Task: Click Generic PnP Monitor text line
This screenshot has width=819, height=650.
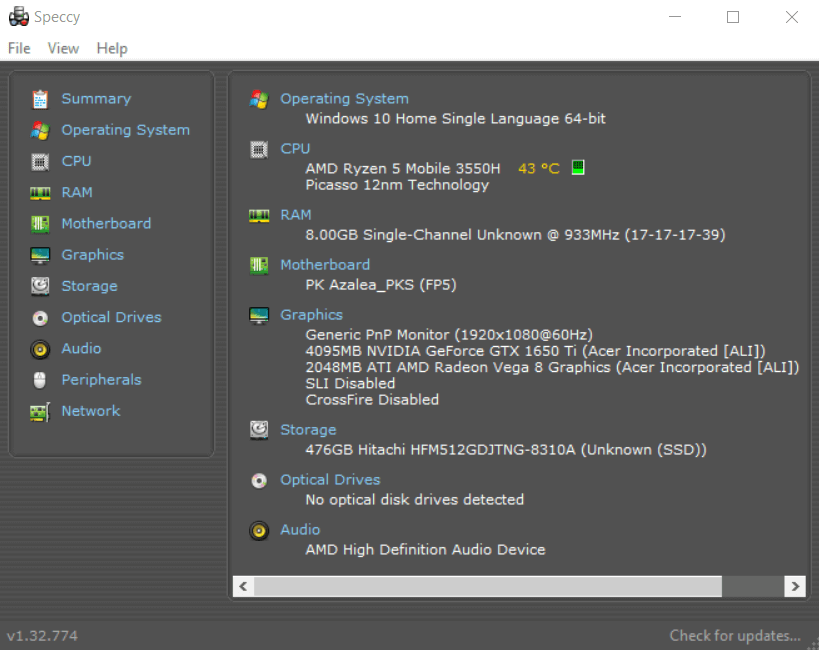Action: [449, 335]
